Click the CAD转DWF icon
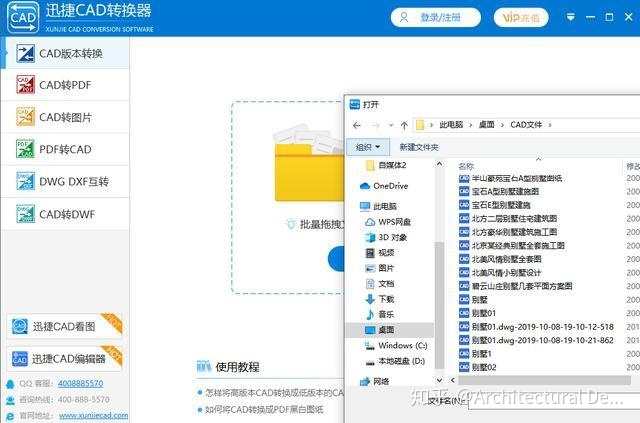 tap(25, 214)
